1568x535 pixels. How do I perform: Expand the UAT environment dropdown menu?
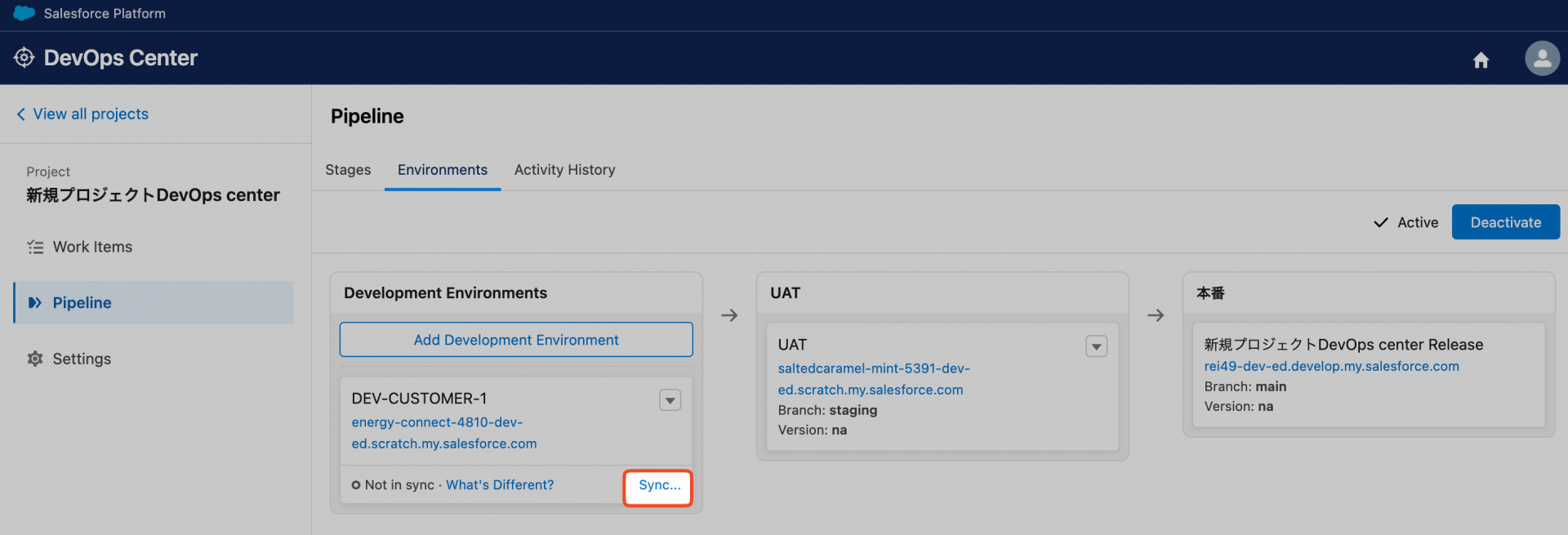coord(1096,346)
